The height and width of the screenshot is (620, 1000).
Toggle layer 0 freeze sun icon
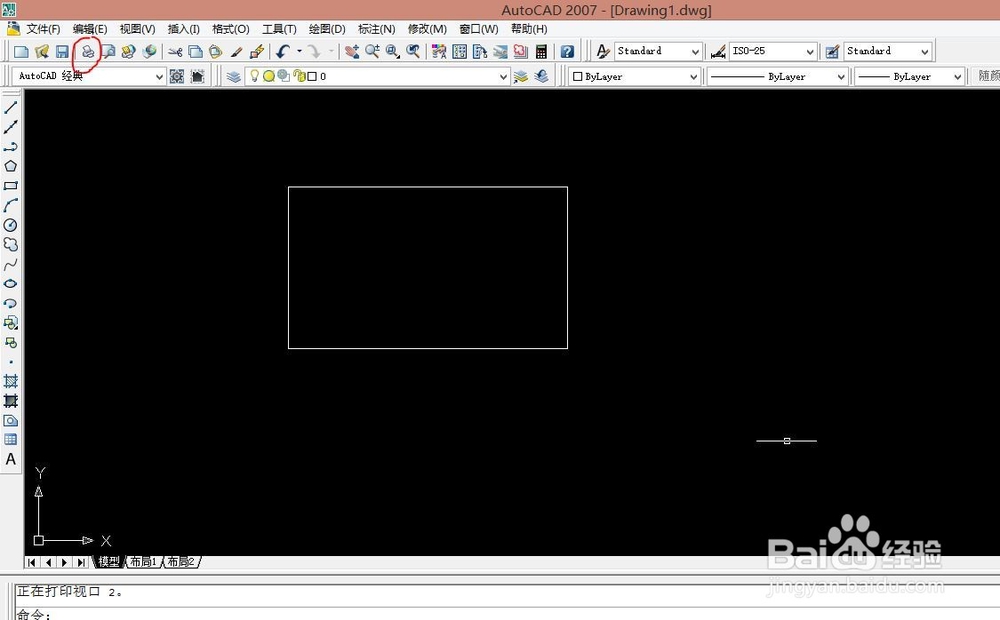[268, 76]
